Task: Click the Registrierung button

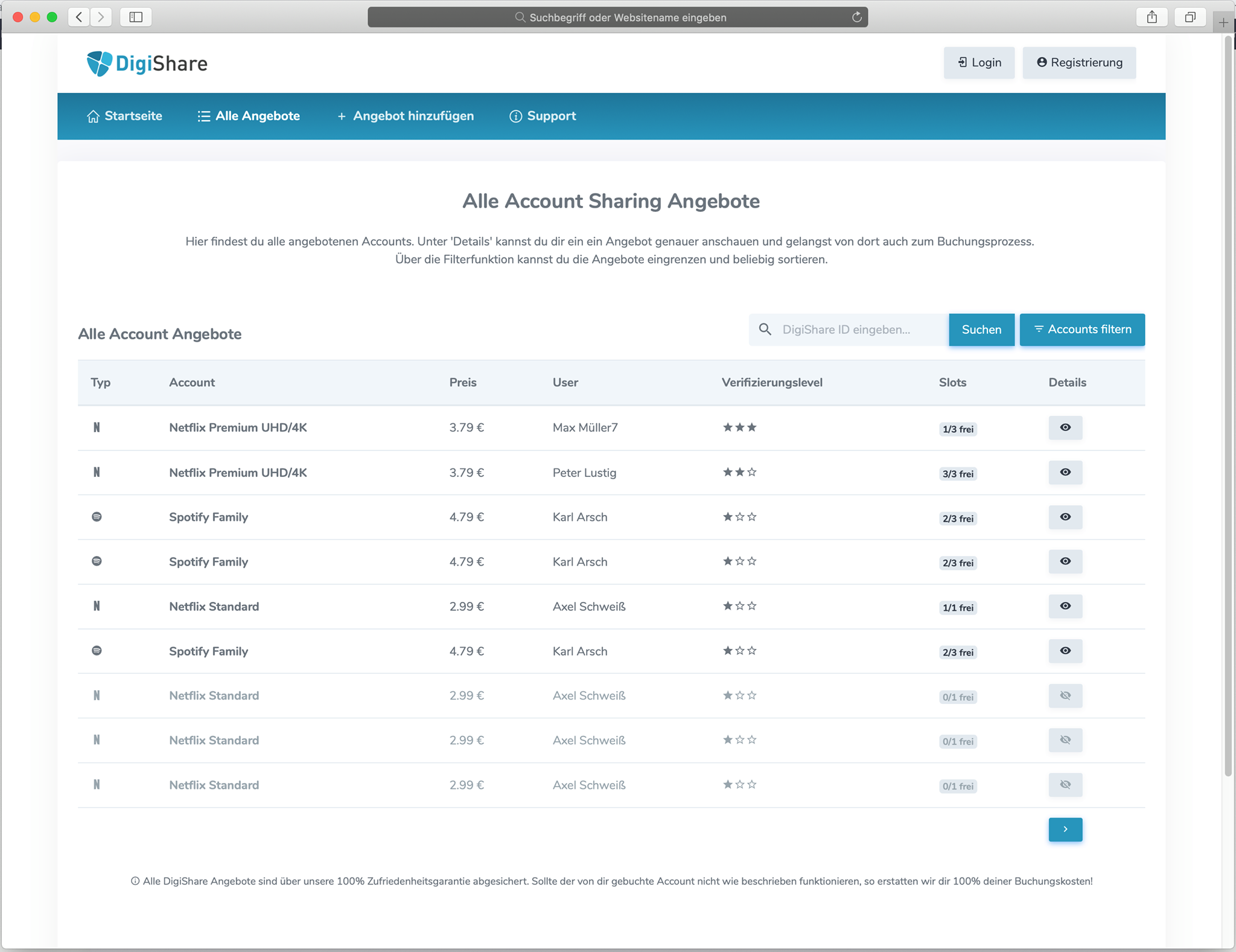Action: tap(1079, 63)
